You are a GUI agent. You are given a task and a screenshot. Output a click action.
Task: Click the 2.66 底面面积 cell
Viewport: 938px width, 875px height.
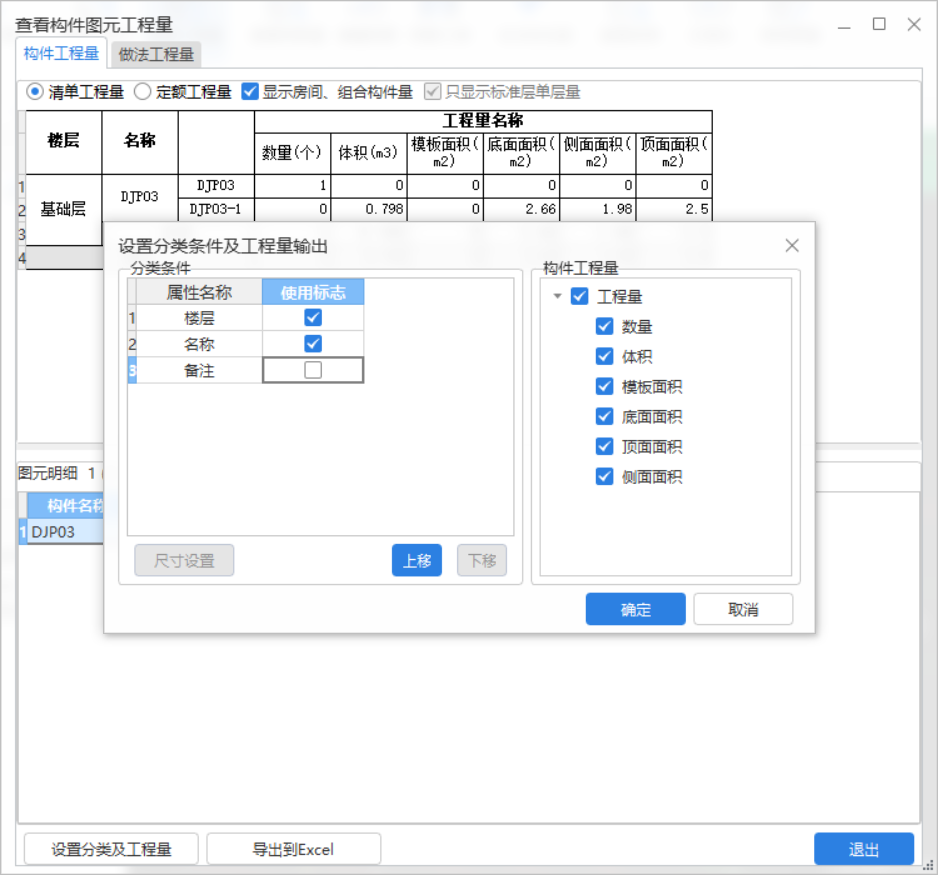click(521, 209)
